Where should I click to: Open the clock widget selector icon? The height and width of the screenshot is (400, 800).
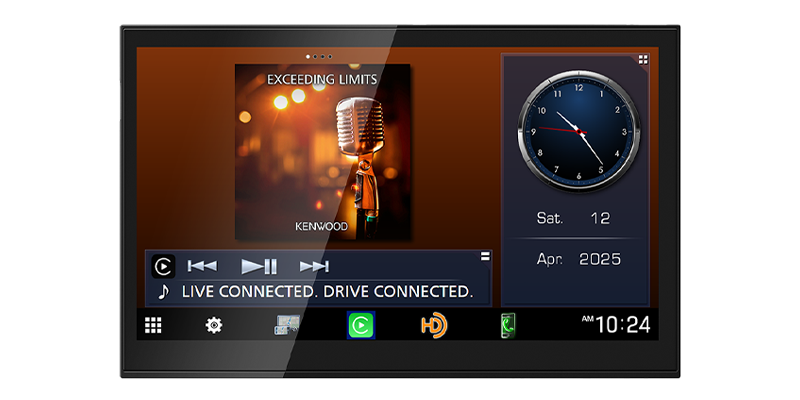pos(643,60)
